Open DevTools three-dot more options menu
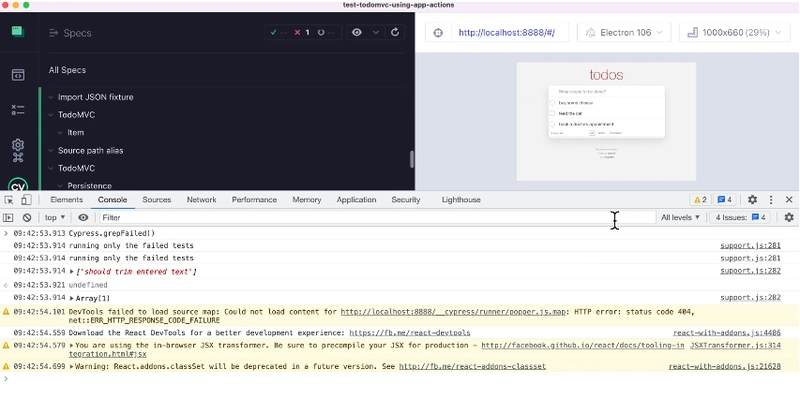Image resolution: width=800 pixels, height=399 pixels. [771, 200]
